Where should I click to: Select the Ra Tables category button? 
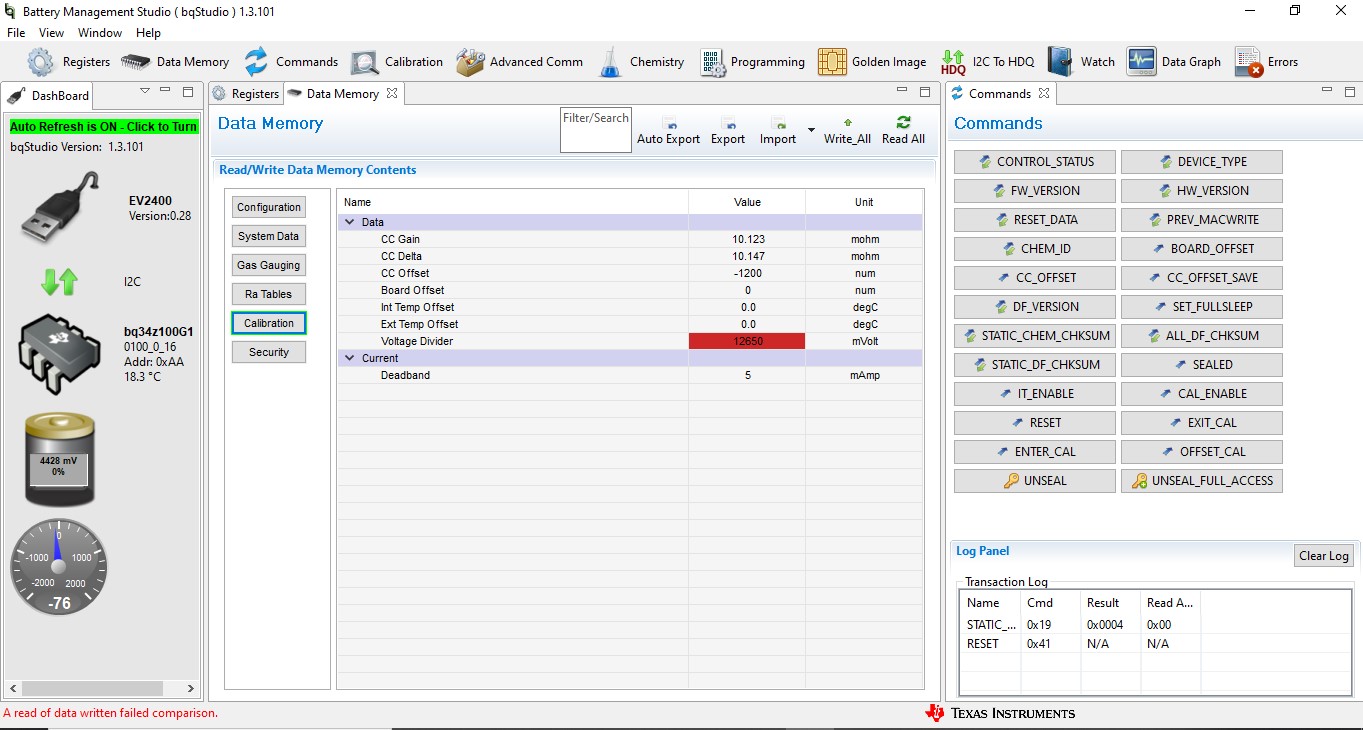(269, 294)
